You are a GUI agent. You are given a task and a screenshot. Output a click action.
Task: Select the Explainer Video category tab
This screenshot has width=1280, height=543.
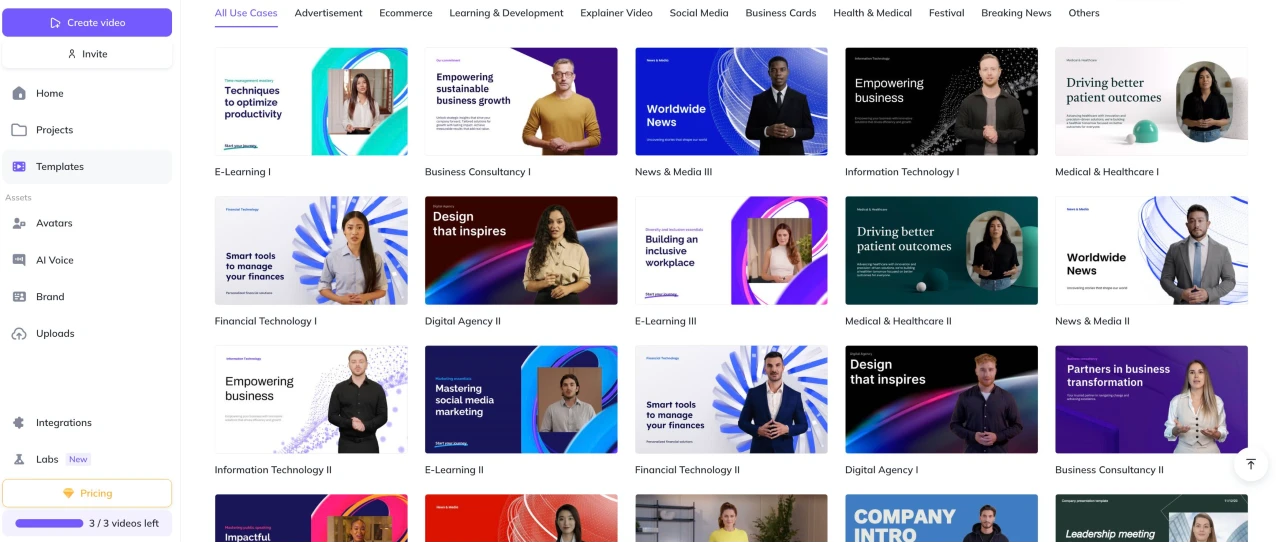click(616, 13)
